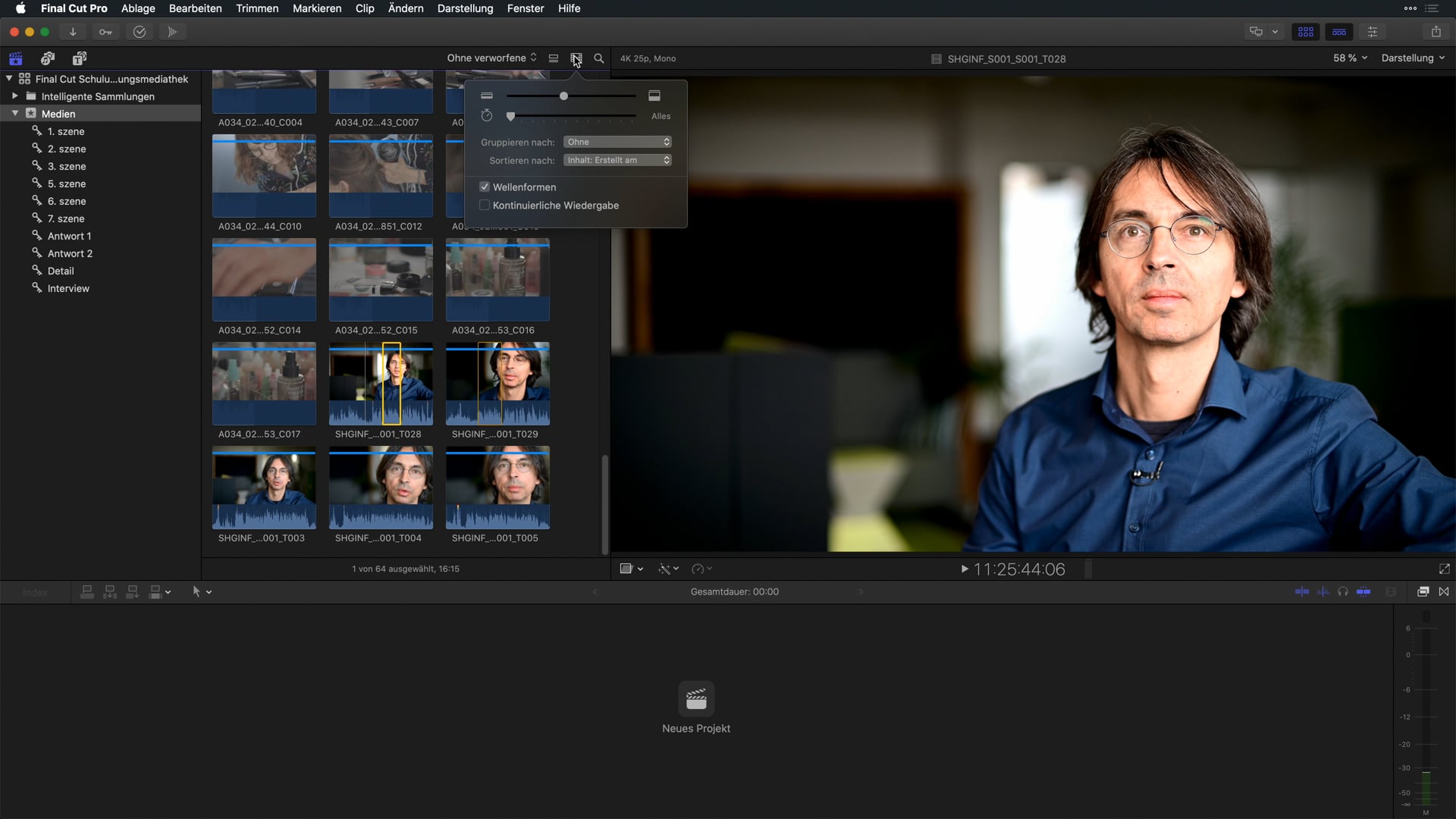Viewport: 1456px width, 819px height.
Task: Switch browser to list view icon
Action: (554, 58)
